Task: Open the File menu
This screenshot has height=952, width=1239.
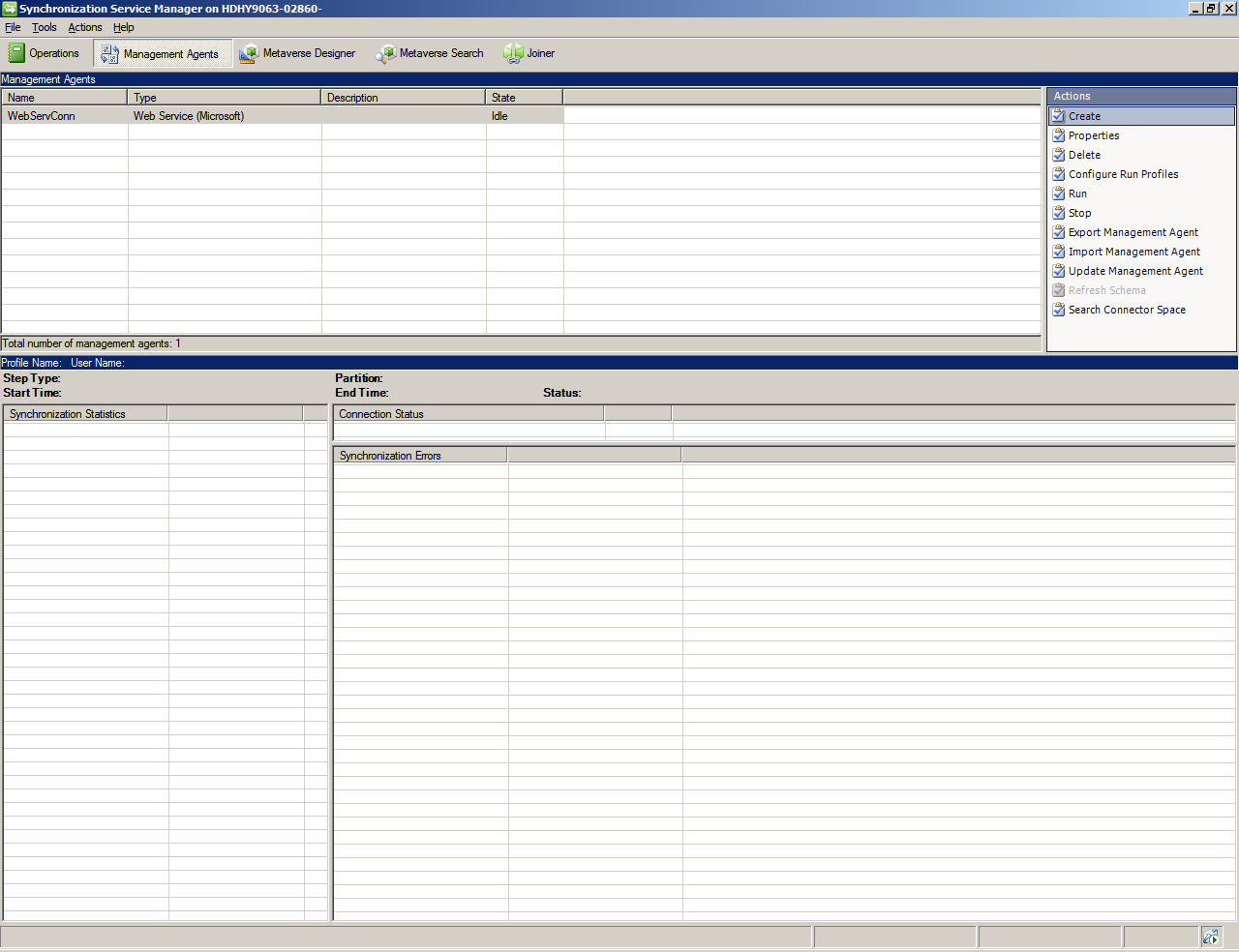Action: (x=13, y=27)
